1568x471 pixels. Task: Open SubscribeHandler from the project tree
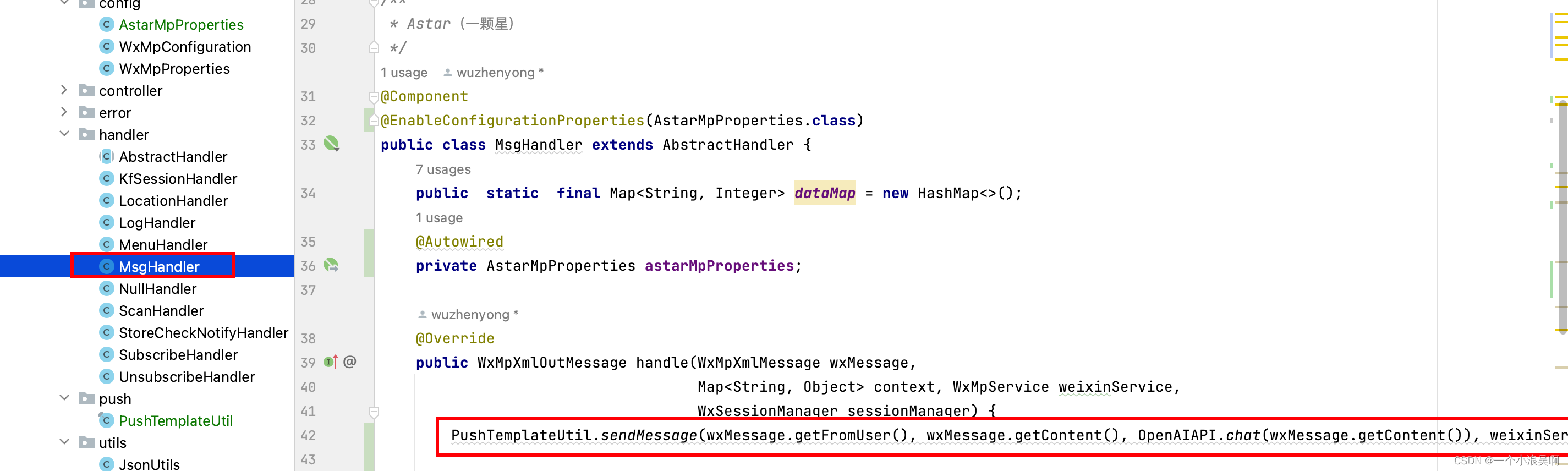point(178,355)
